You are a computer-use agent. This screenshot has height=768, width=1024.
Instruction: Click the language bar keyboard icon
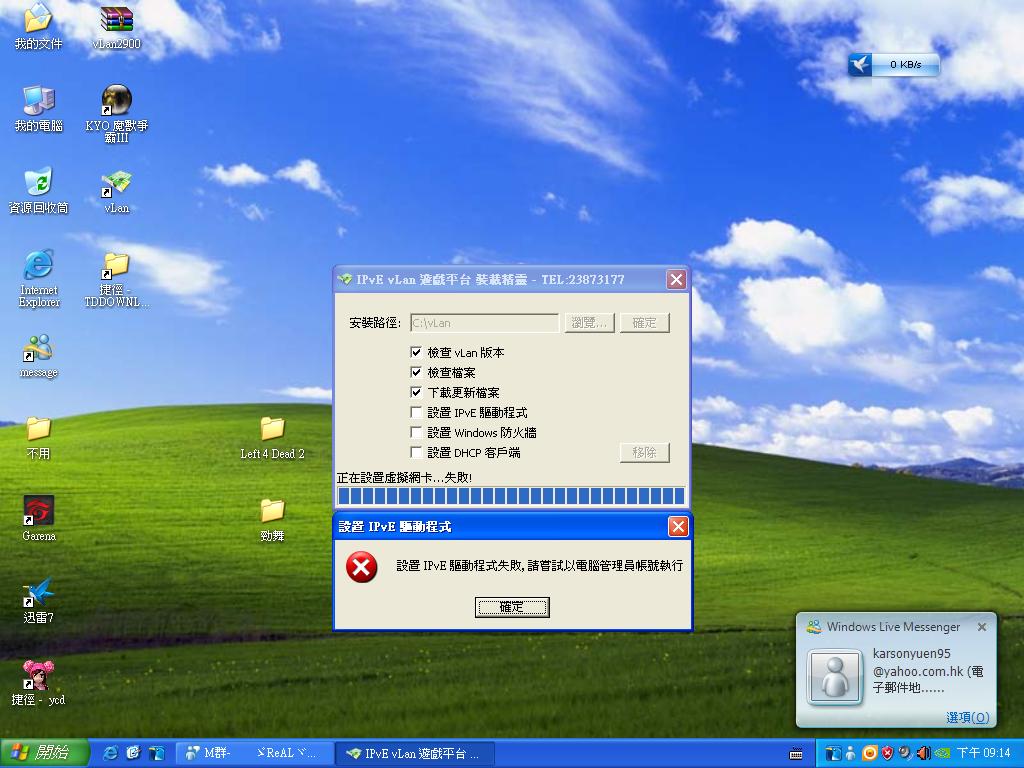coord(796,754)
